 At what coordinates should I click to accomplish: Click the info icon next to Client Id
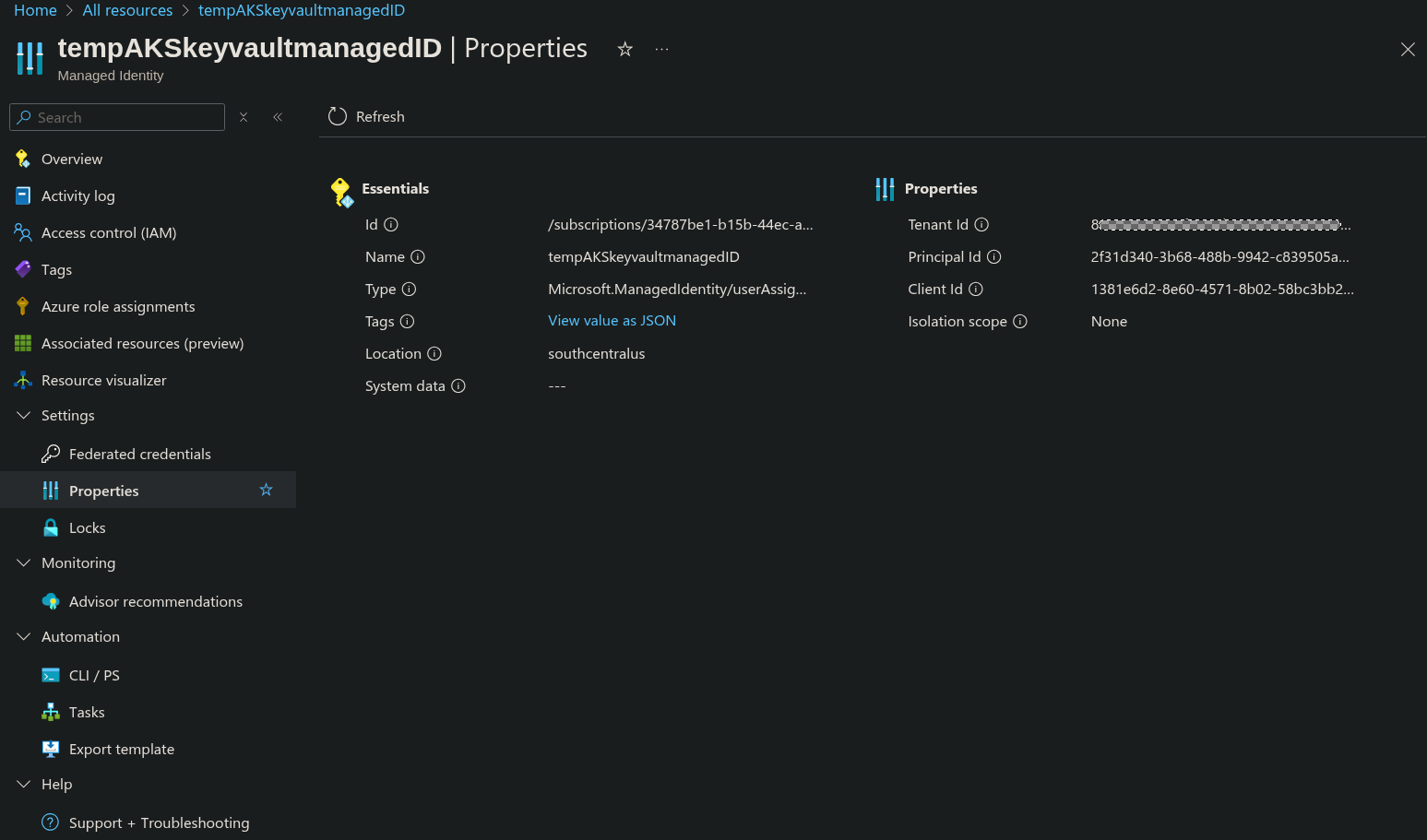976,289
